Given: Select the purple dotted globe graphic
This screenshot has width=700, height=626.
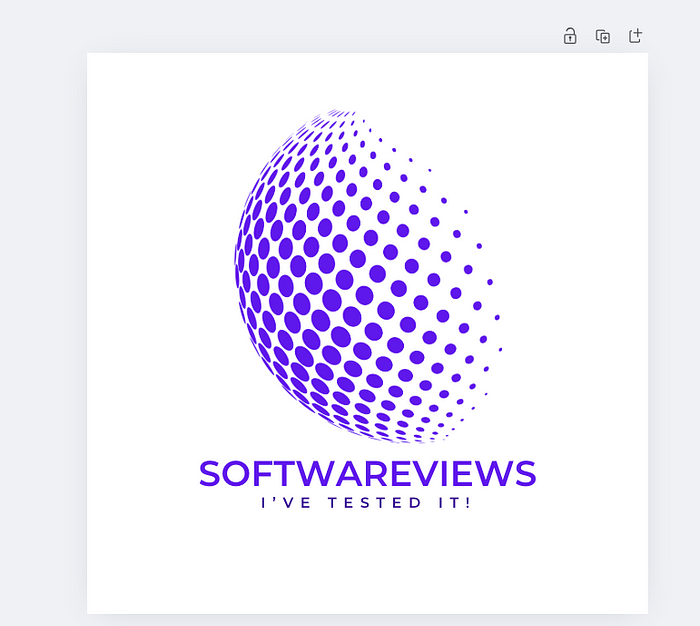Looking at the screenshot, I should (x=367, y=276).
